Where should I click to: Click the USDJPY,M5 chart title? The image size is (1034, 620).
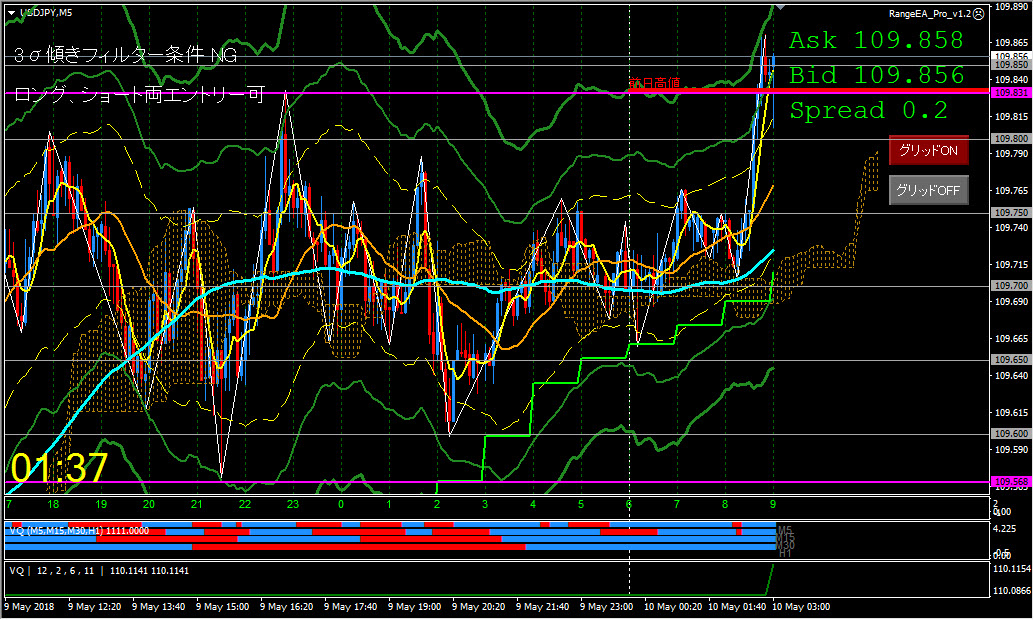pyautogui.click(x=46, y=13)
